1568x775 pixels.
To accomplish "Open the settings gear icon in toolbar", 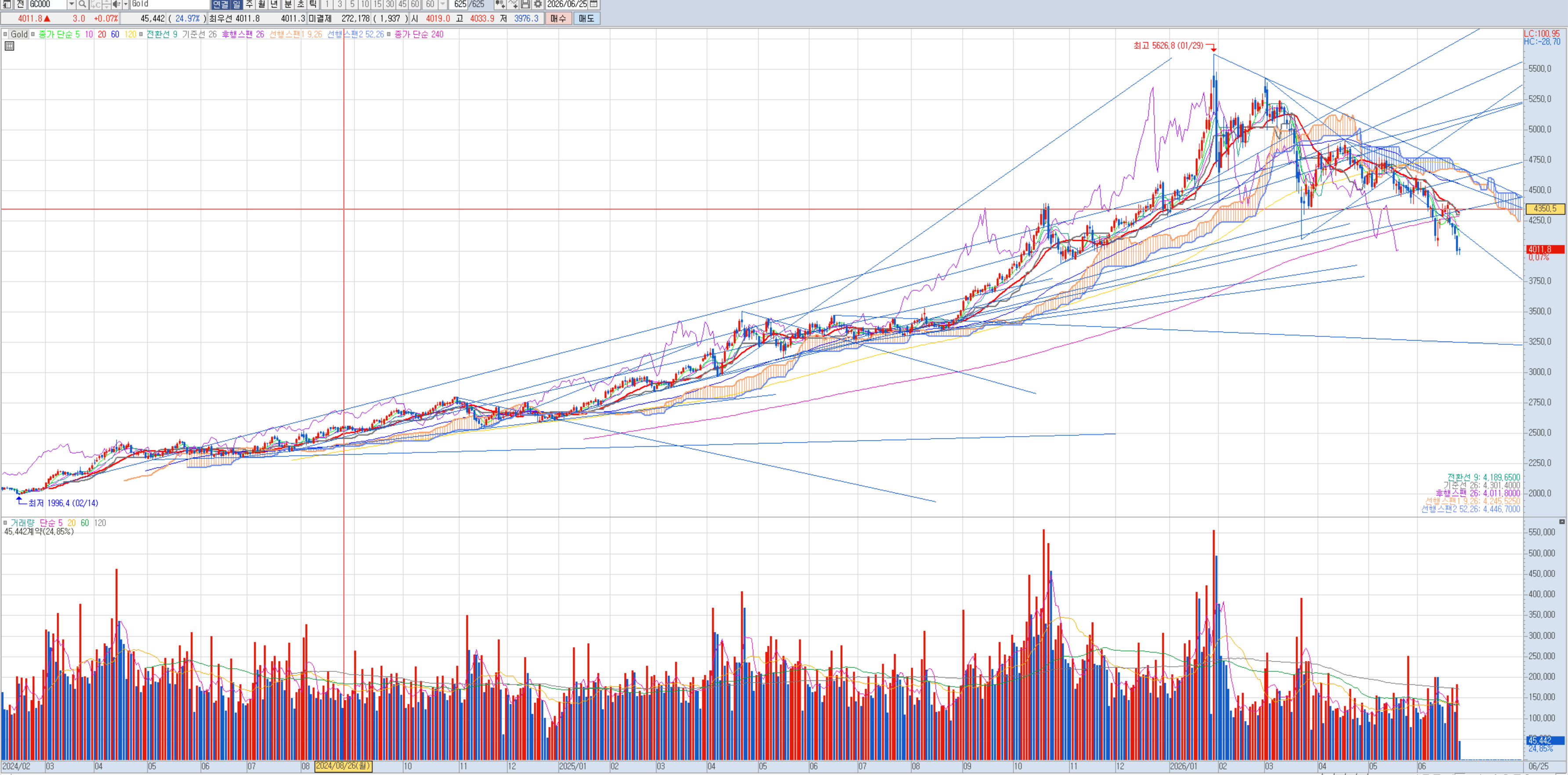I will 538,4.
